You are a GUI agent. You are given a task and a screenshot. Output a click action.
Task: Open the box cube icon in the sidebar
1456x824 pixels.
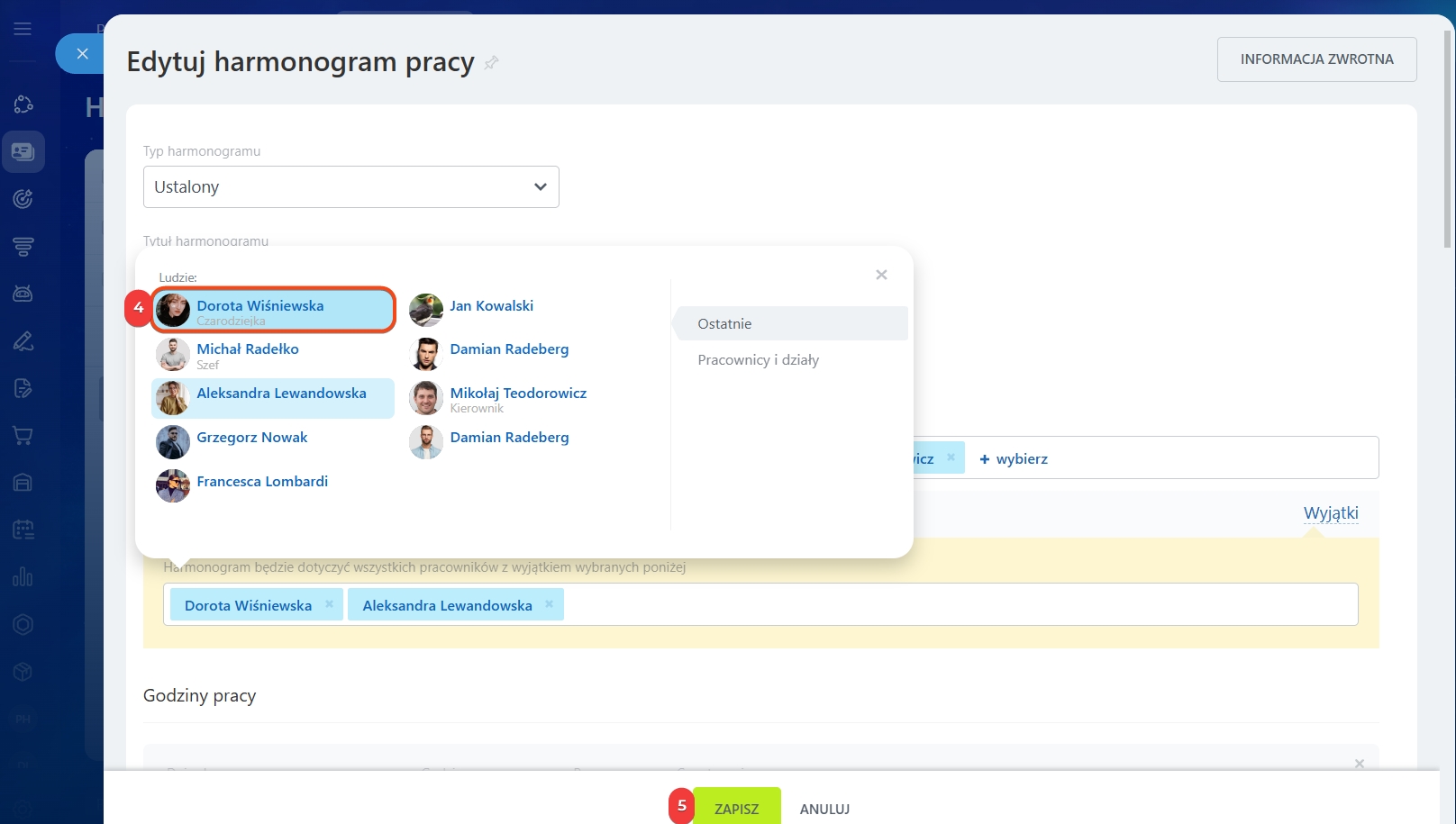click(23, 672)
